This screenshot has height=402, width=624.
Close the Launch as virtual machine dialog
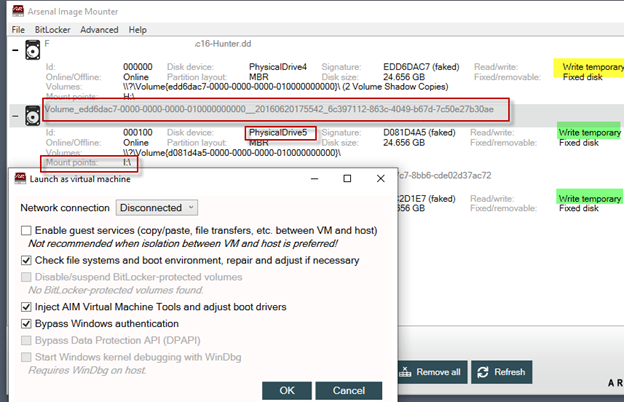pos(380,179)
